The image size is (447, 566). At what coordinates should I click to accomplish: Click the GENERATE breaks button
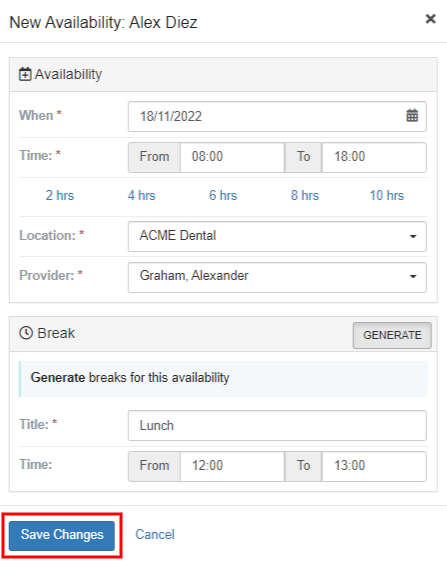click(392, 335)
